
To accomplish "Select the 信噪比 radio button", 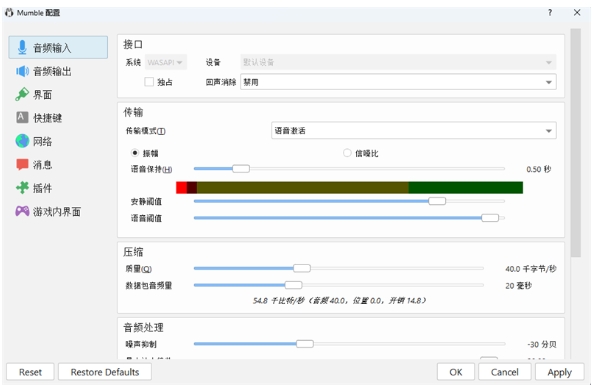I will coord(347,153).
